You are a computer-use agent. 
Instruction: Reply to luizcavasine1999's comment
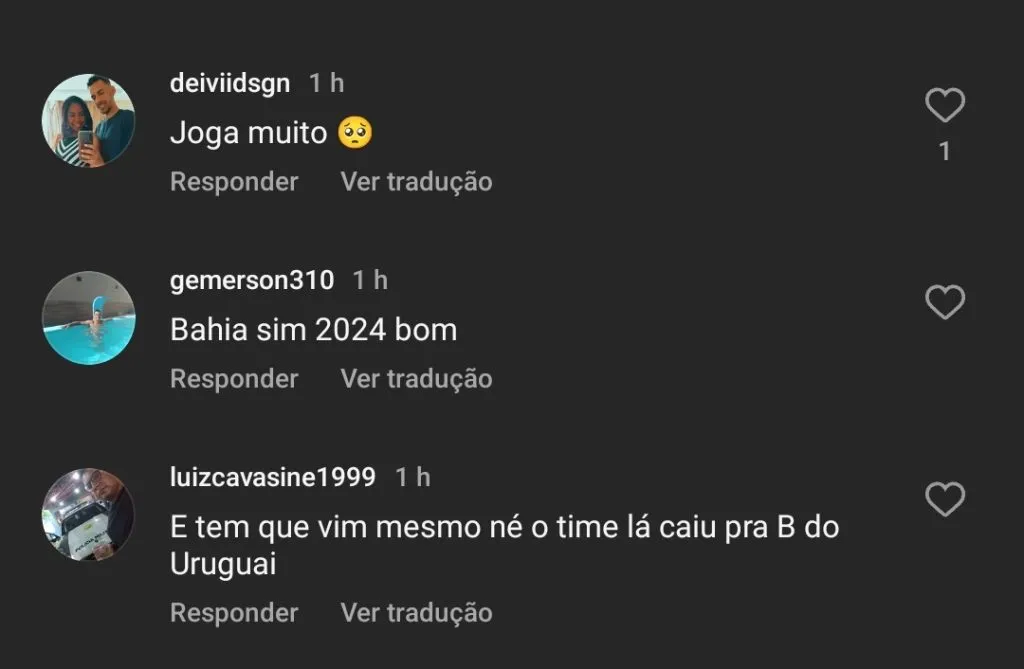point(234,613)
